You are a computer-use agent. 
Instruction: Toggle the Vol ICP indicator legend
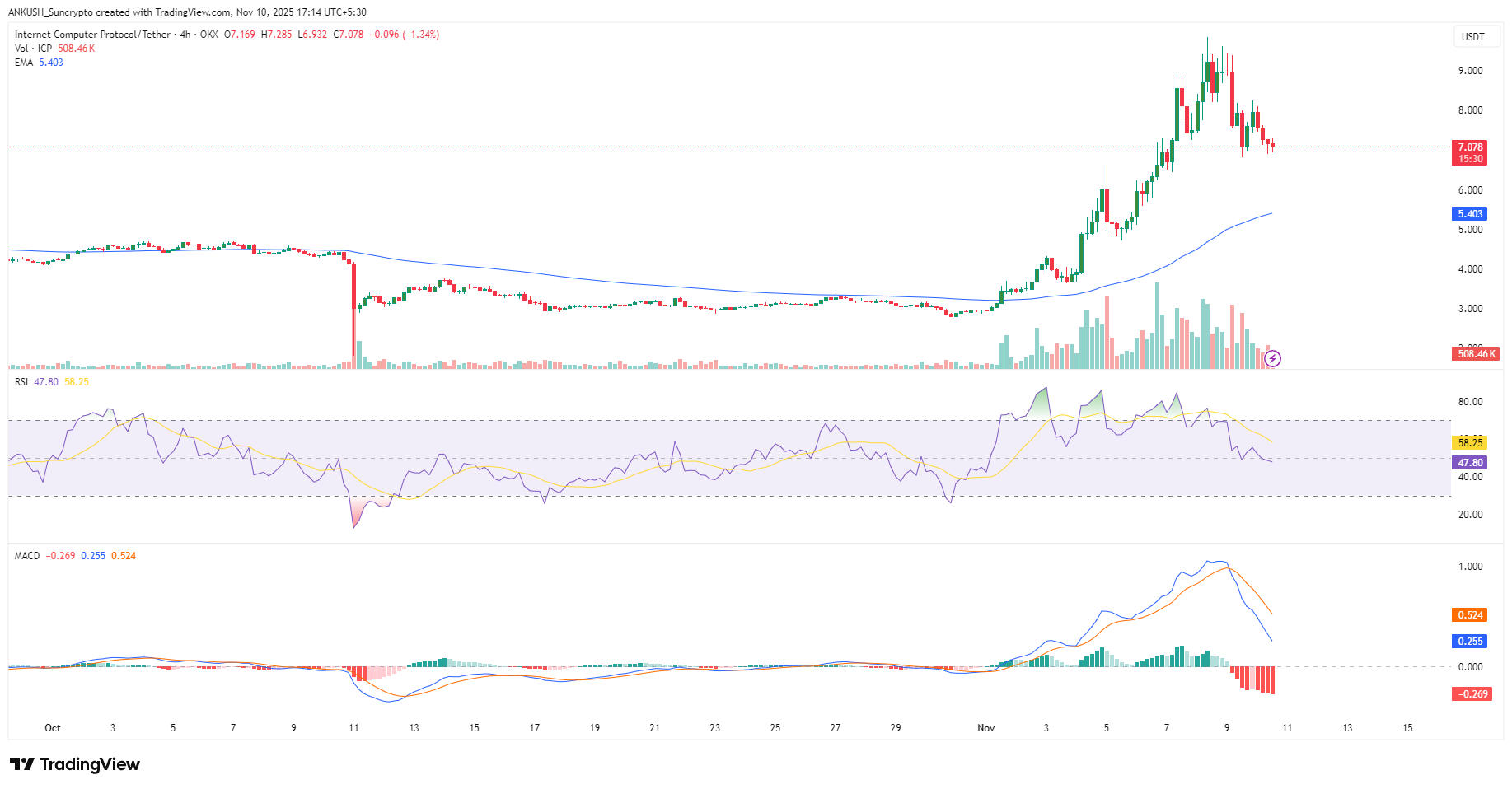click(31, 48)
